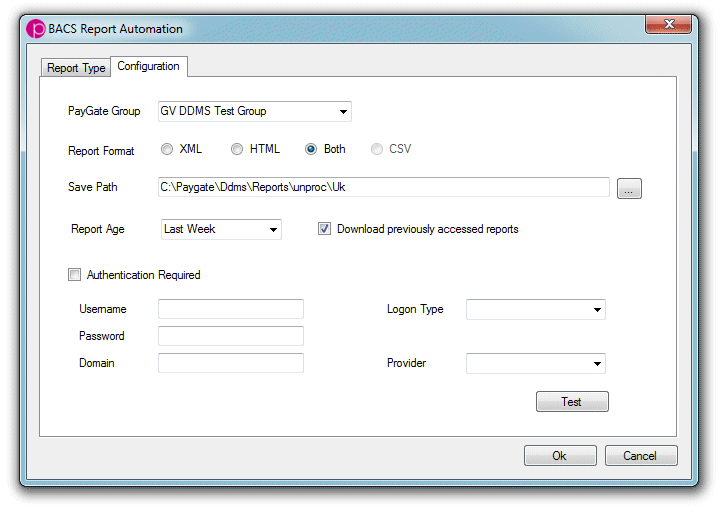Choose the XML report format
The image size is (724, 519).
click(x=167, y=149)
